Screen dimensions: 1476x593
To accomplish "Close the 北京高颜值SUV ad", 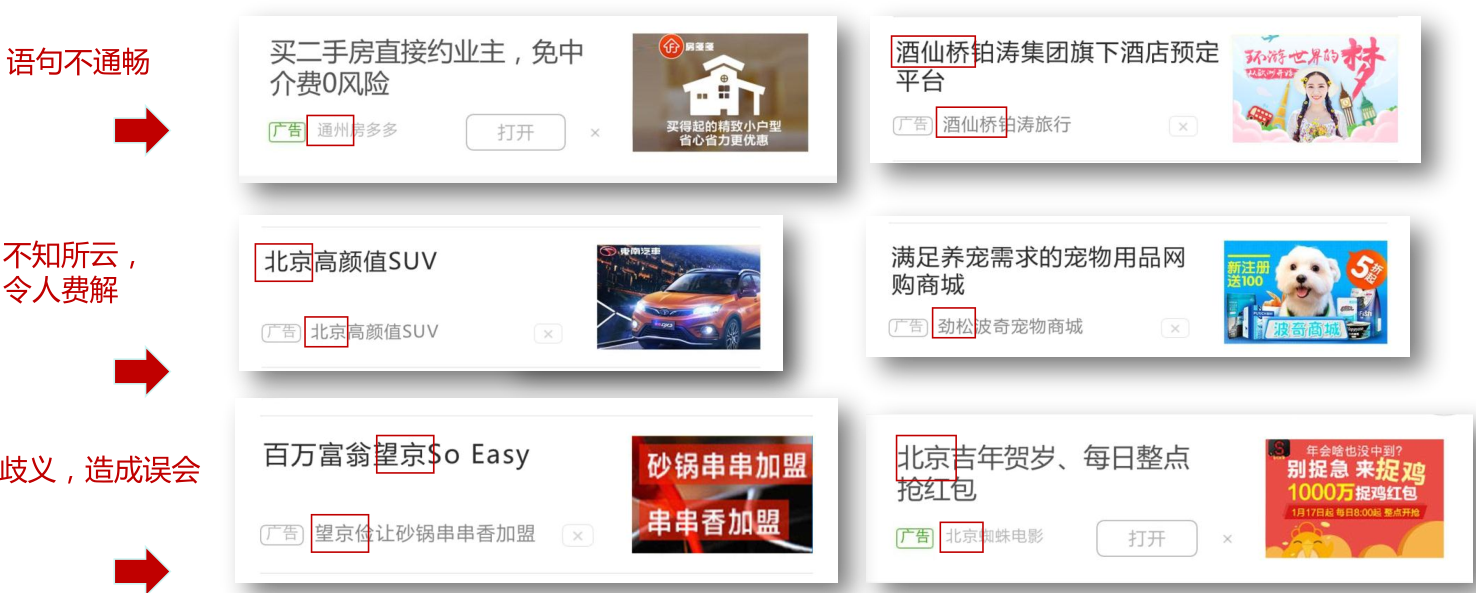I will point(548,334).
